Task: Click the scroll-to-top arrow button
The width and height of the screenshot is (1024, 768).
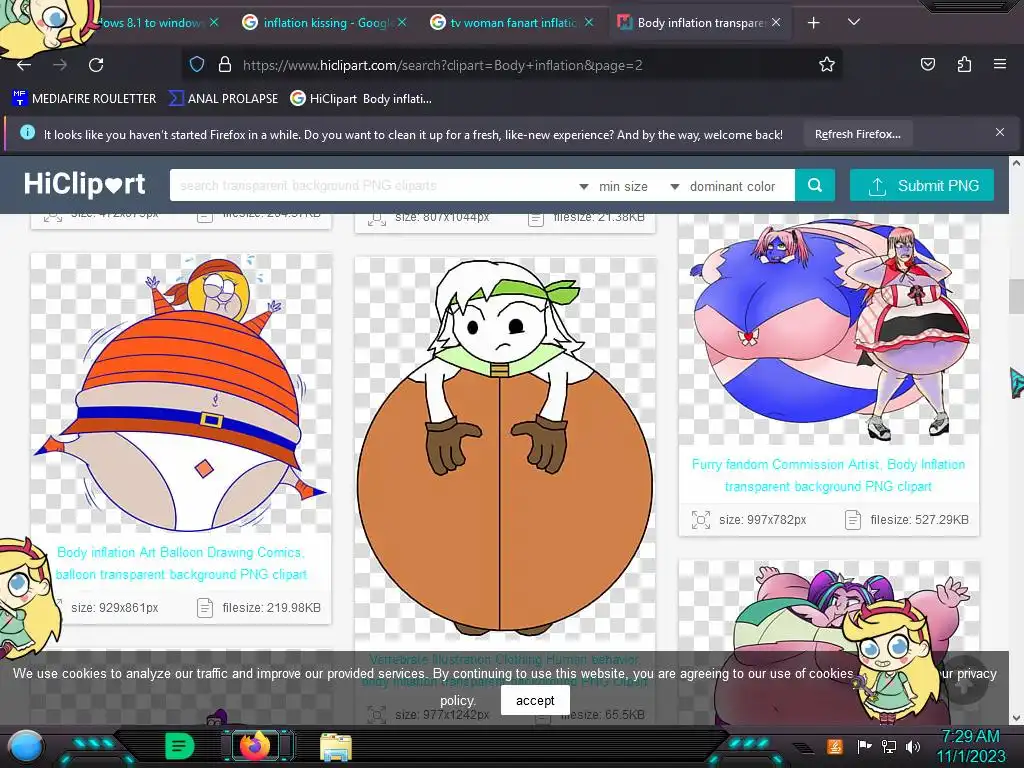Action: click(965, 680)
